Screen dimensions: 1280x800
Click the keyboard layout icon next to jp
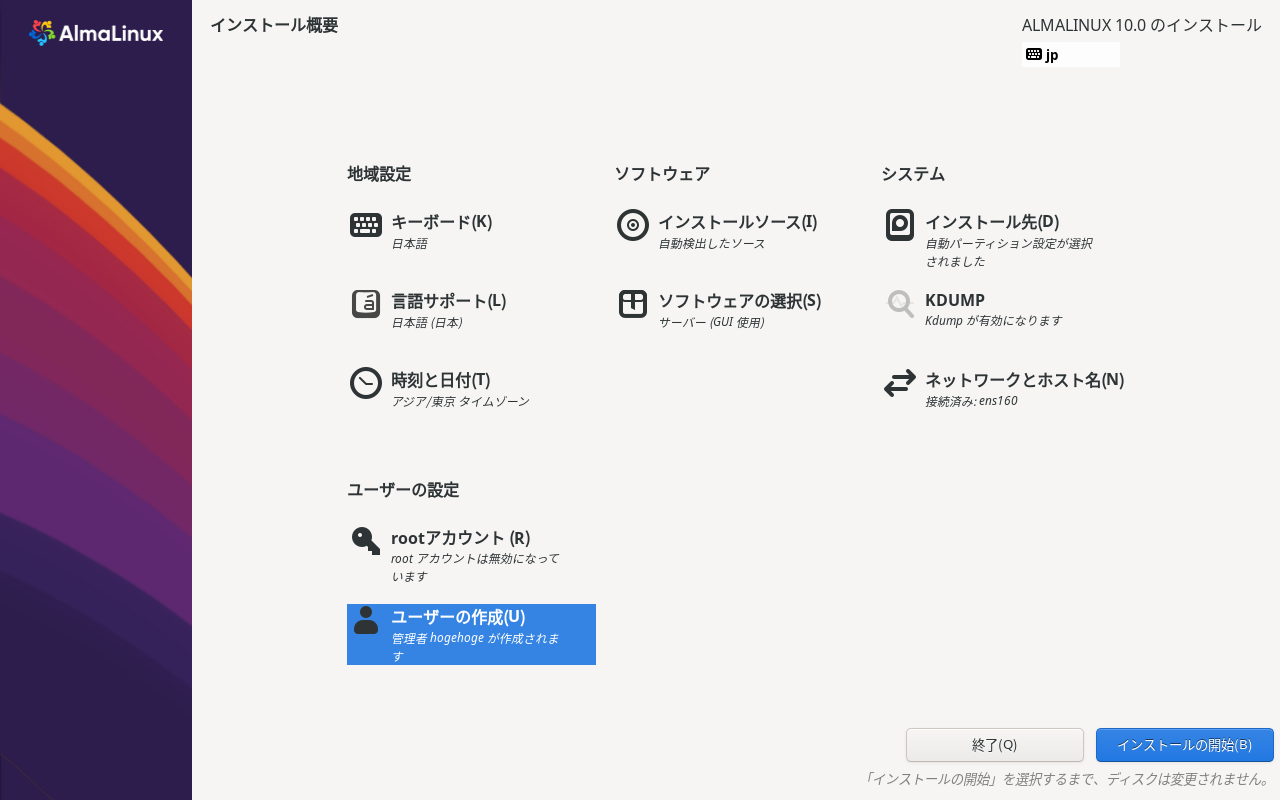click(1034, 55)
